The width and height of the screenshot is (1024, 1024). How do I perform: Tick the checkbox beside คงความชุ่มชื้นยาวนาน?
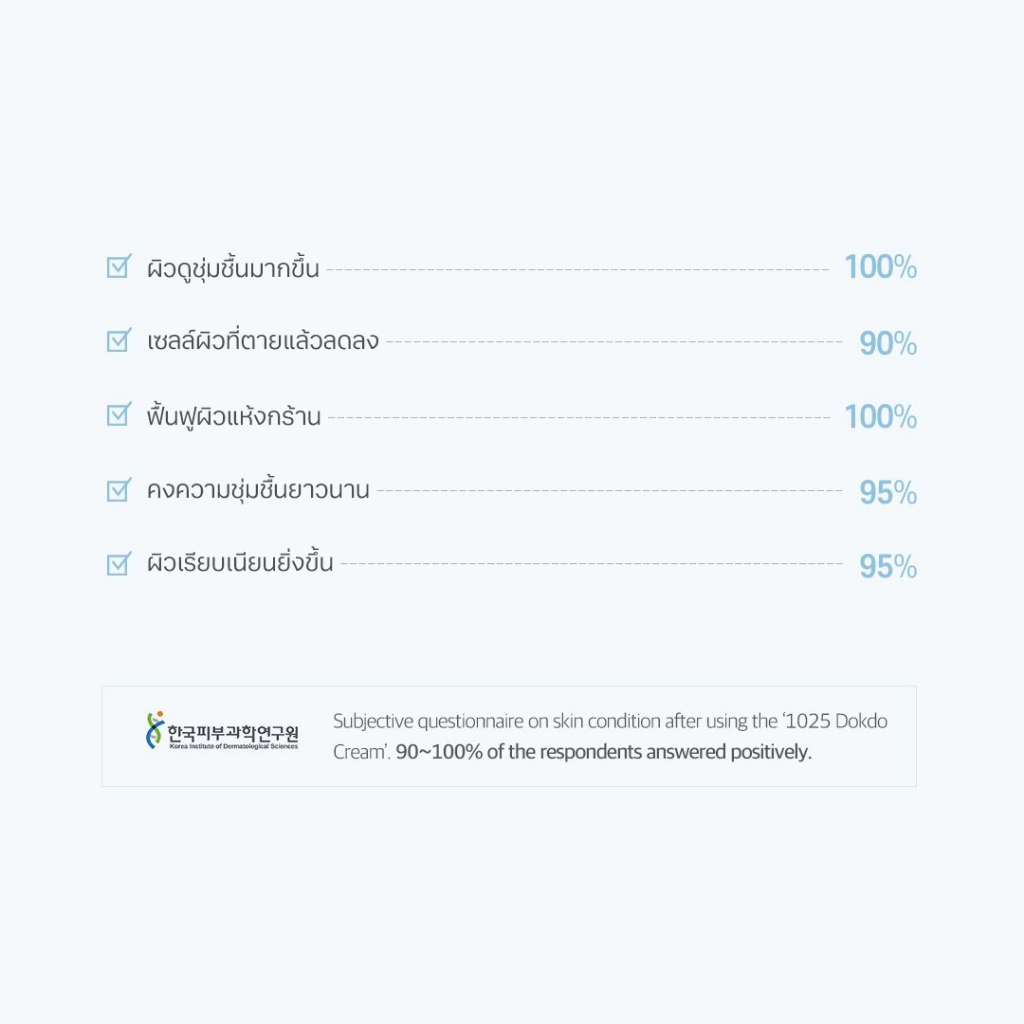point(119,489)
